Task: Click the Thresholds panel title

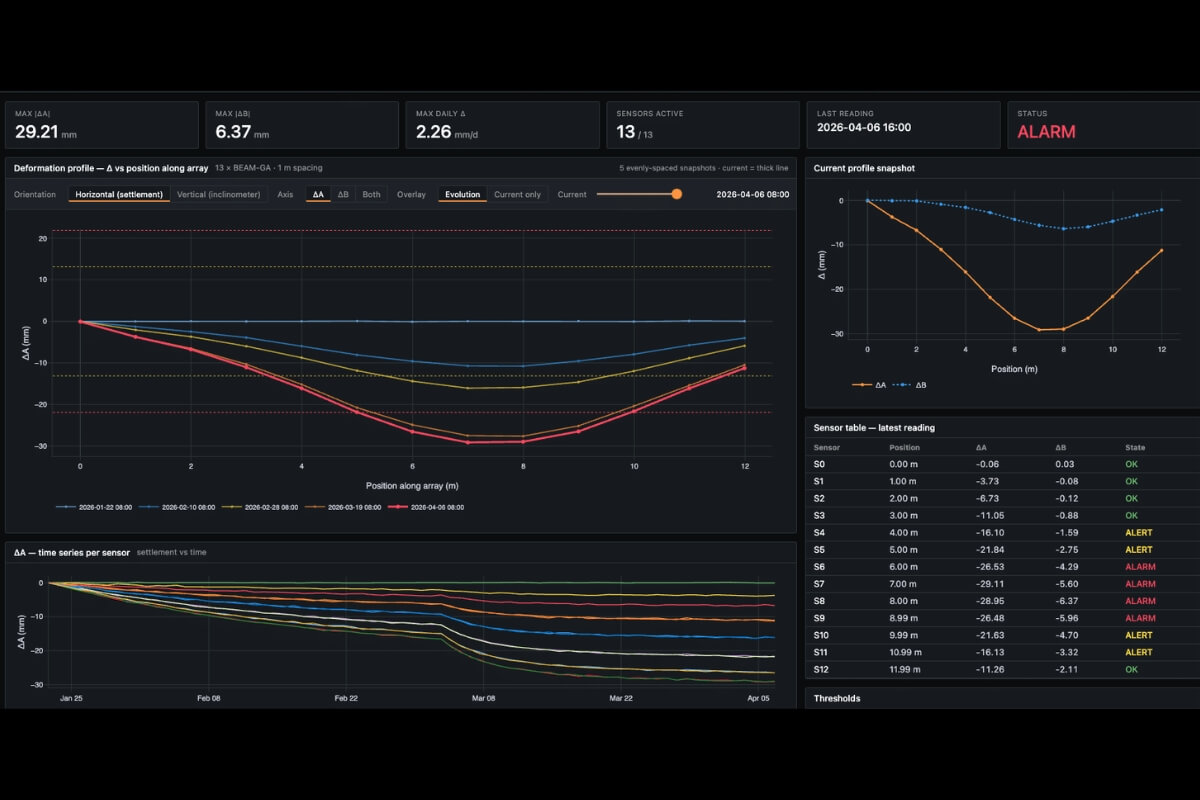Action: tap(837, 698)
